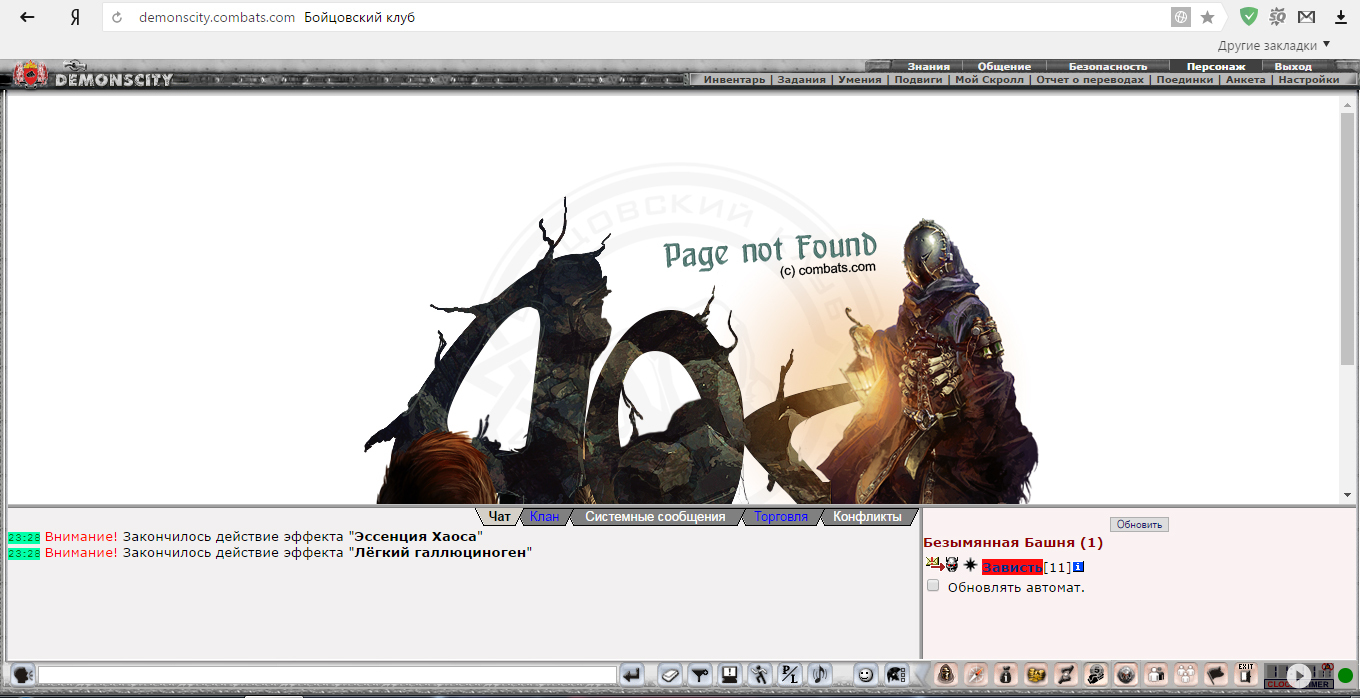
Task: Click the Yandex Я home button
Action: (75, 17)
